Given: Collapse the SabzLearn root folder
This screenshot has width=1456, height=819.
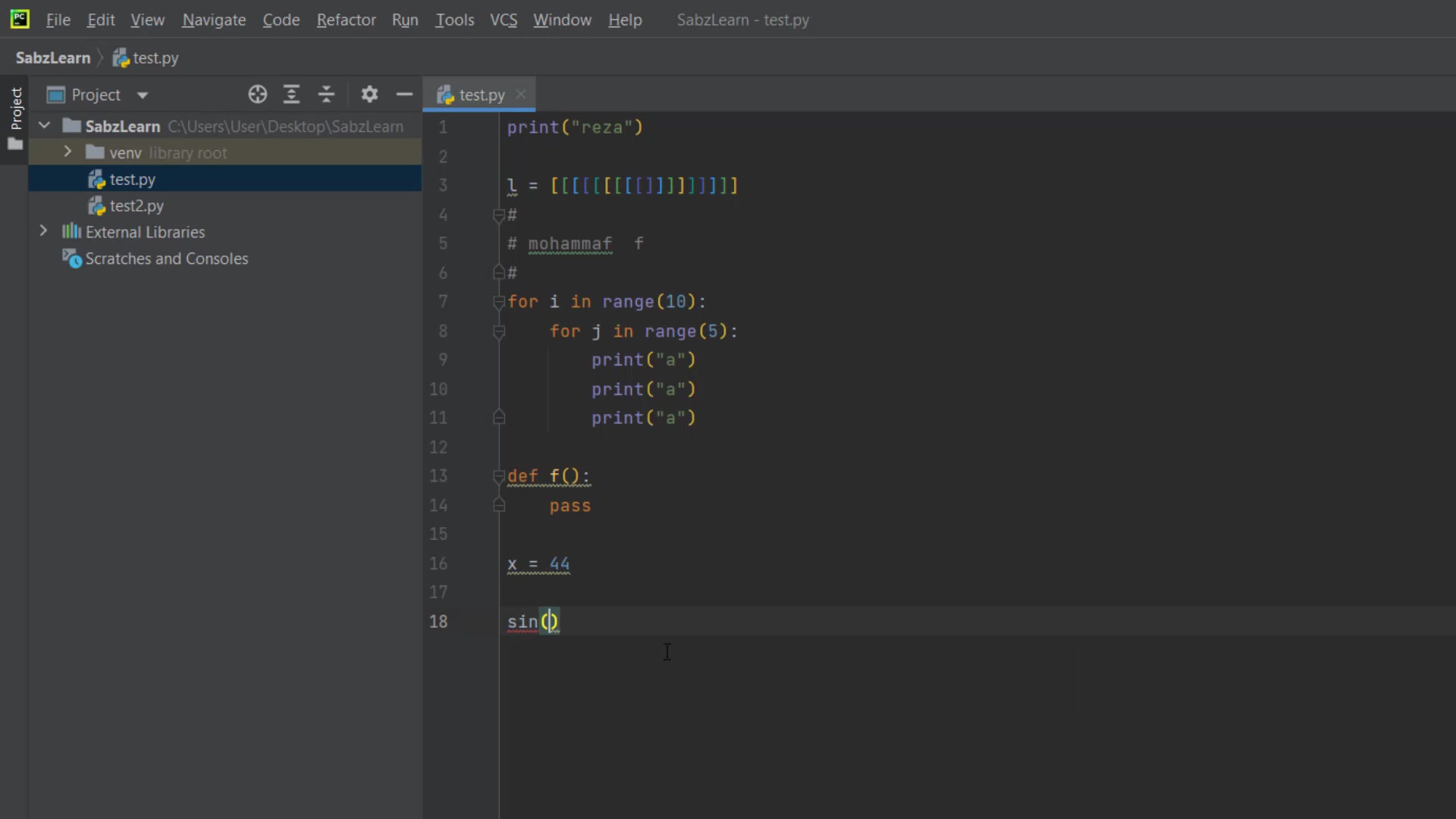Looking at the screenshot, I should [x=44, y=125].
